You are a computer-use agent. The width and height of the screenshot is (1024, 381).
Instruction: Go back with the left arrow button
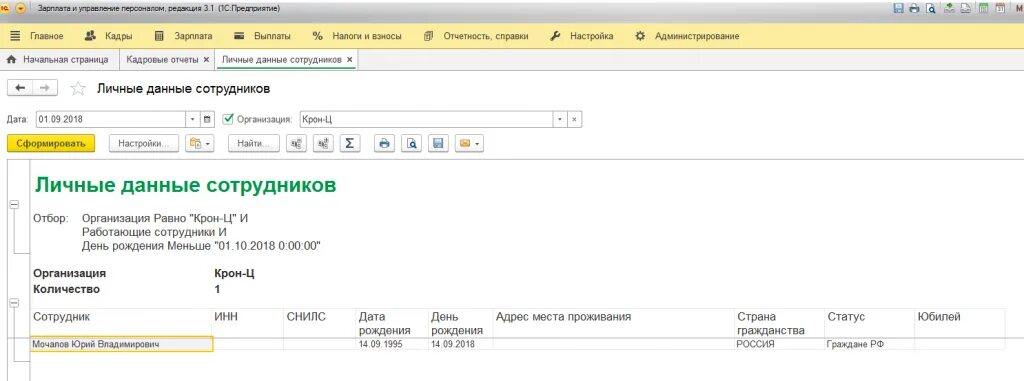(x=20, y=88)
